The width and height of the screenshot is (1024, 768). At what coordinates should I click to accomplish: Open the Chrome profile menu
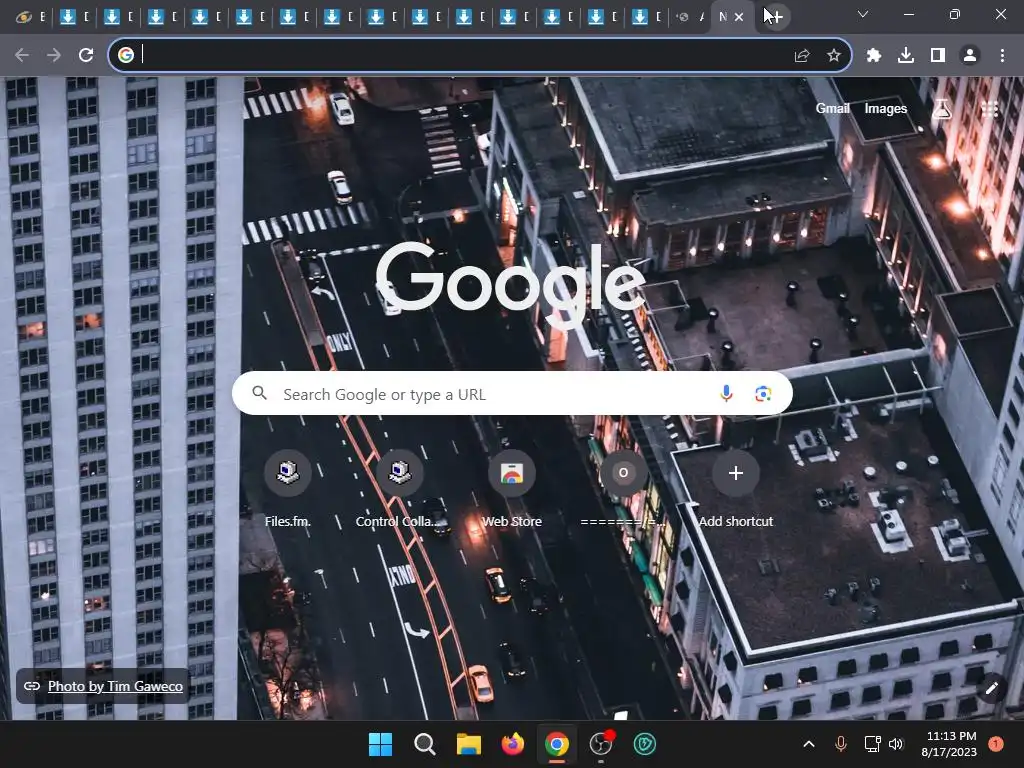point(970,56)
